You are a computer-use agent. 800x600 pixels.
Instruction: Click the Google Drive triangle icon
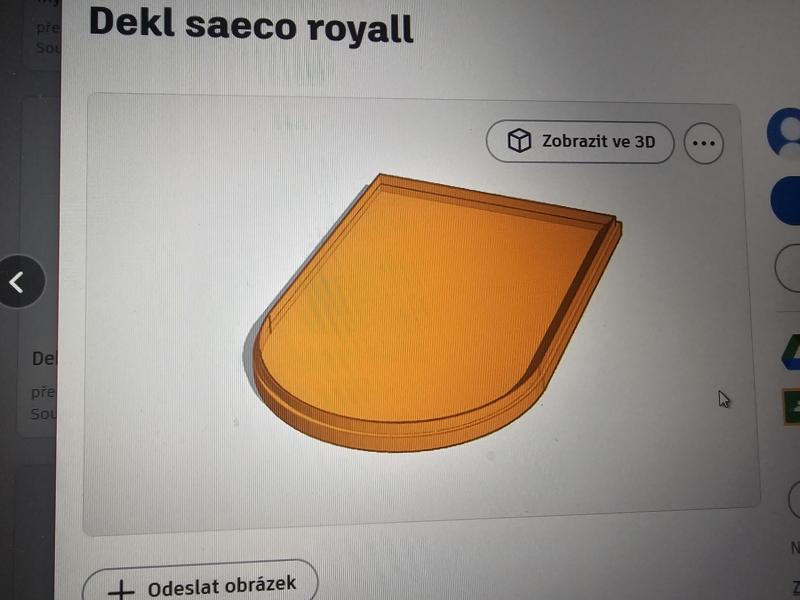(791, 352)
